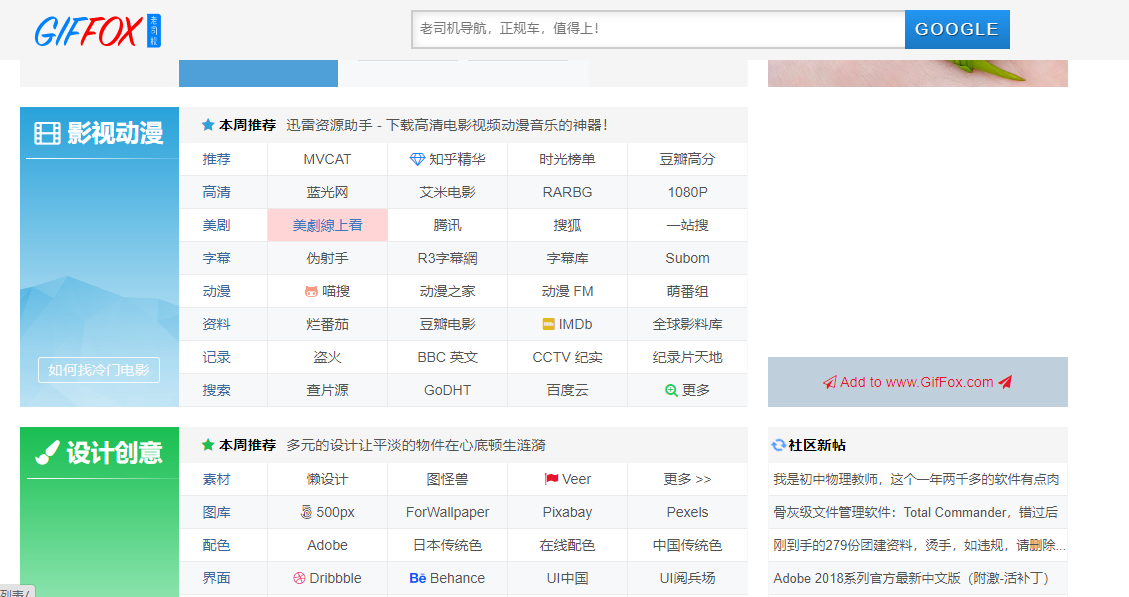Click the yellow IMDb icon
This screenshot has height=597, width=1129.
pos(549,325)
